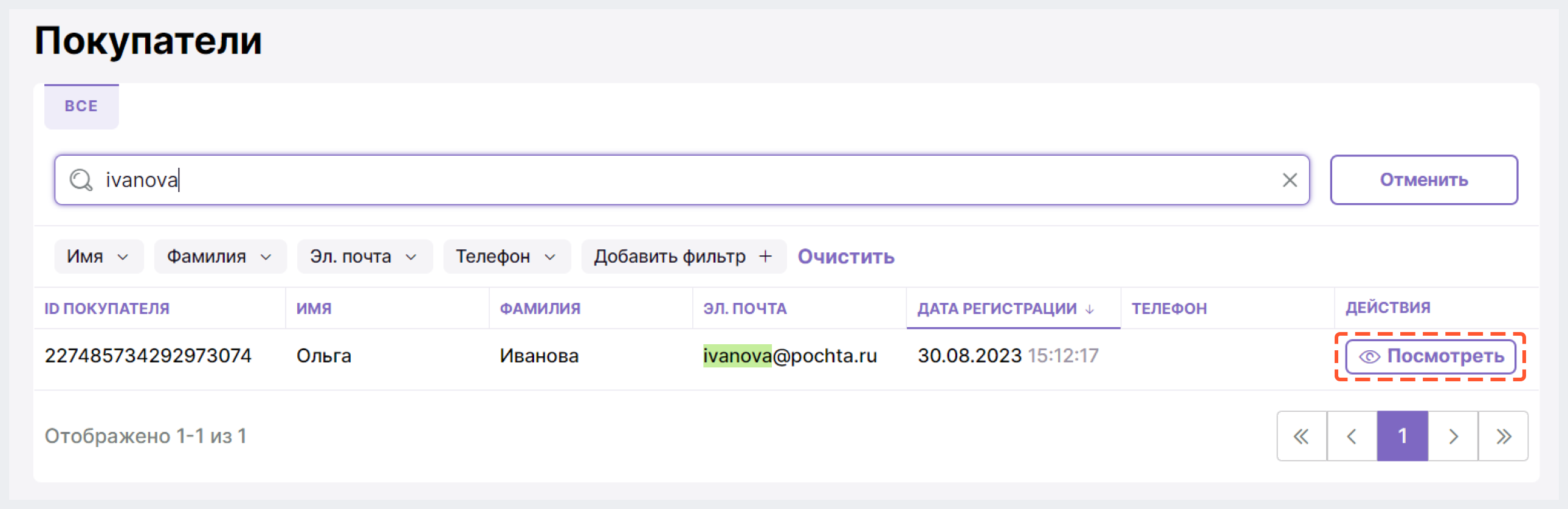Jump to last page with double-right arrows
This screenshot has height=509, width=1568.
coord(1503,436)
